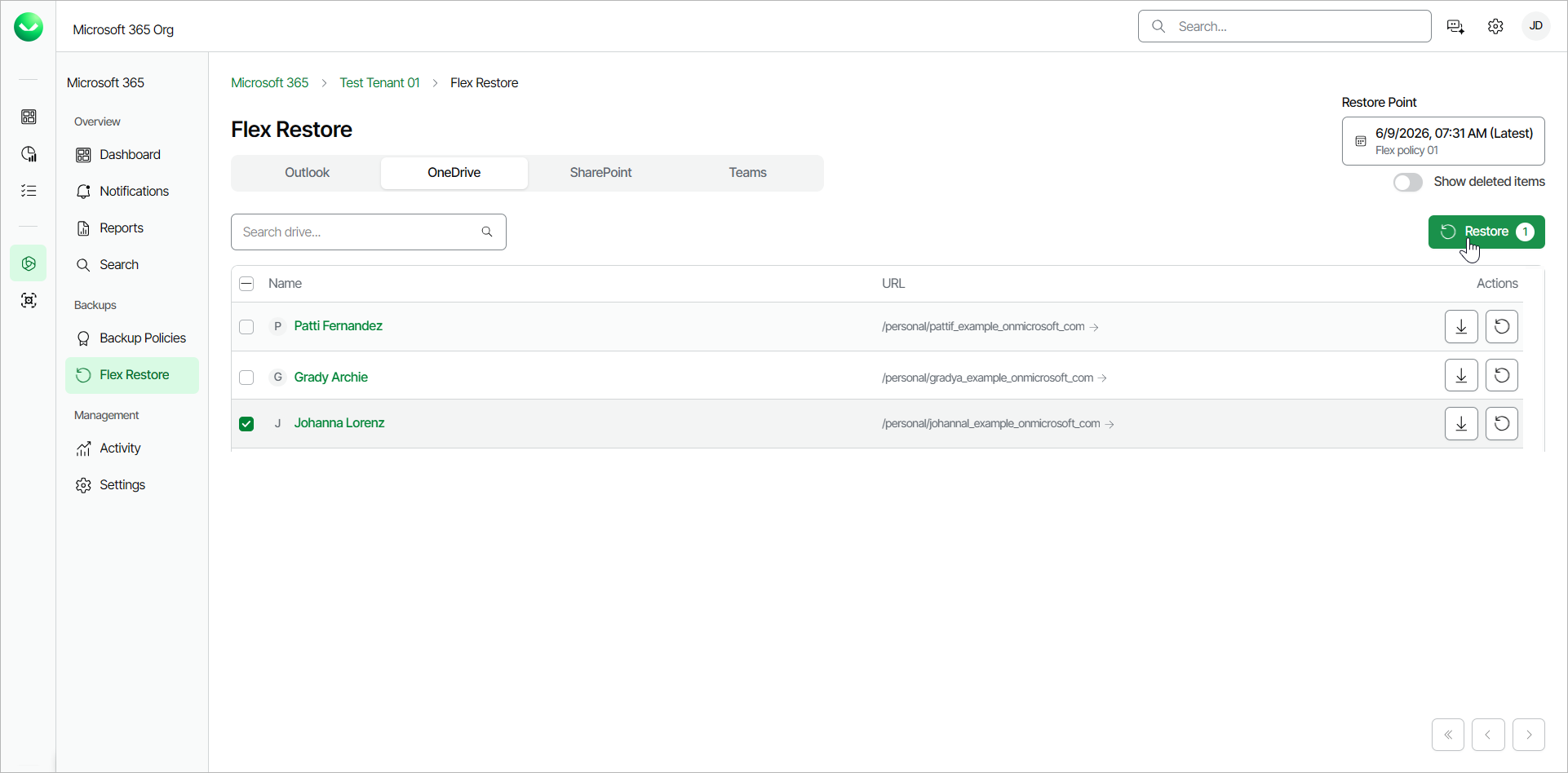1568x773 pixels.
Task: Click the green Restore button
Action: (x=1486, y=232)
